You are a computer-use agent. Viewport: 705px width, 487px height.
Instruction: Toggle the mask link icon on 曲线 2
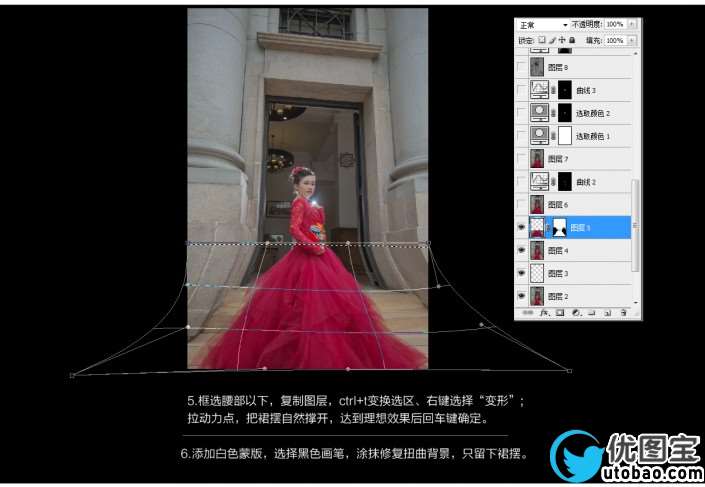[x=553, y=182]
